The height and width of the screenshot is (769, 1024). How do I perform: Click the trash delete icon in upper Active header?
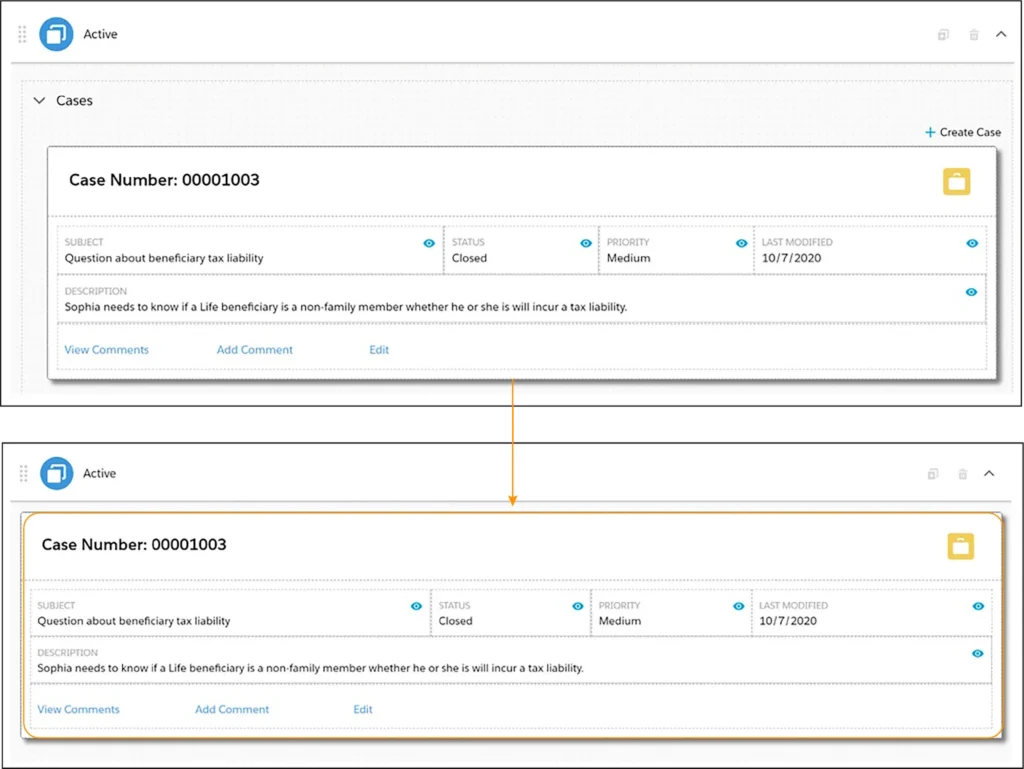tap(973, 35)
